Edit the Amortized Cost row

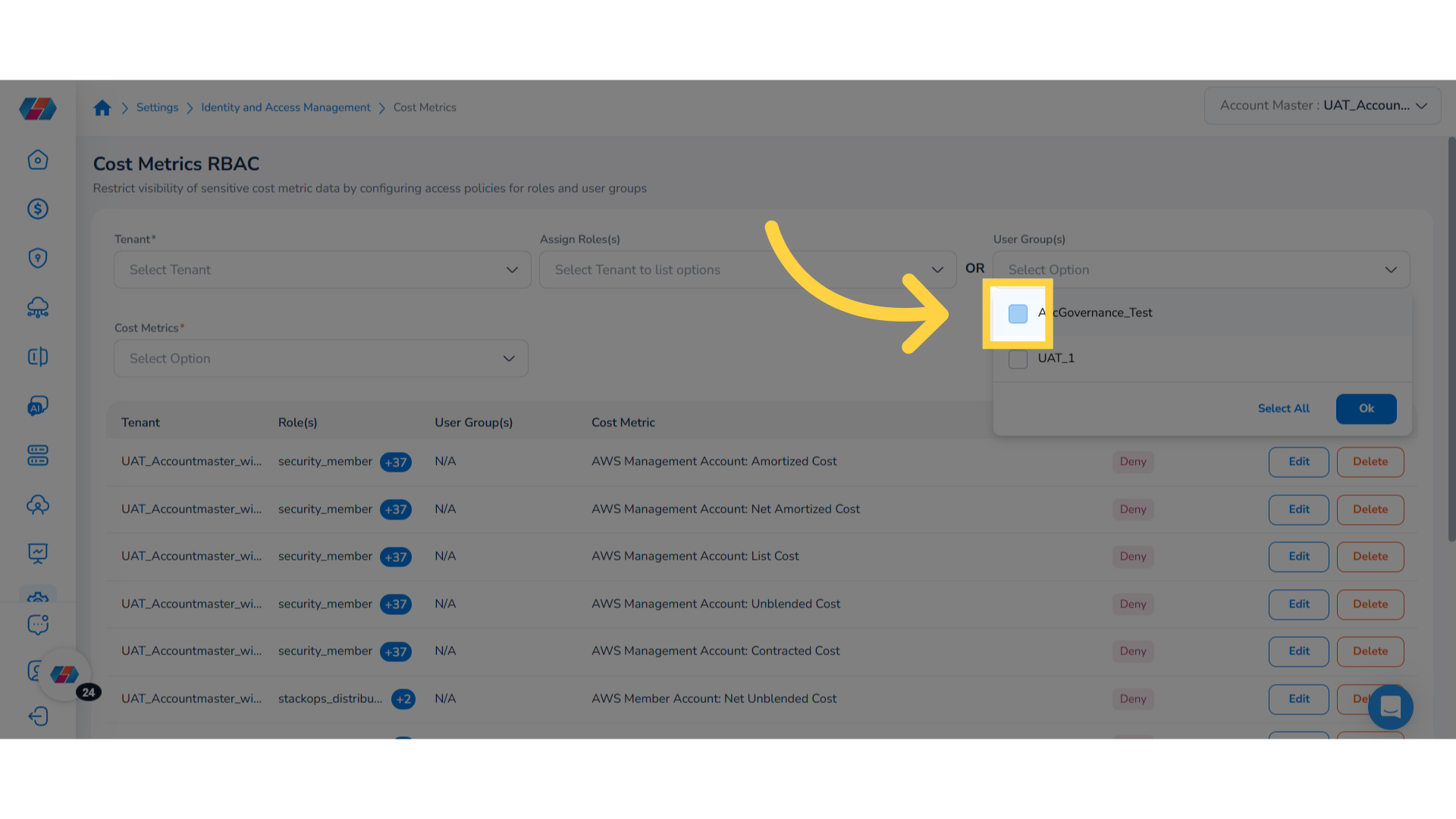1298,462
